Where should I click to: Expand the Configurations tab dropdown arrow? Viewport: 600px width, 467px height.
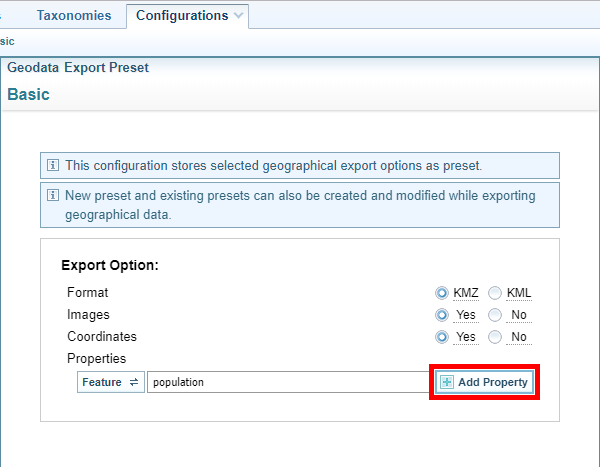tap(238, 16)
